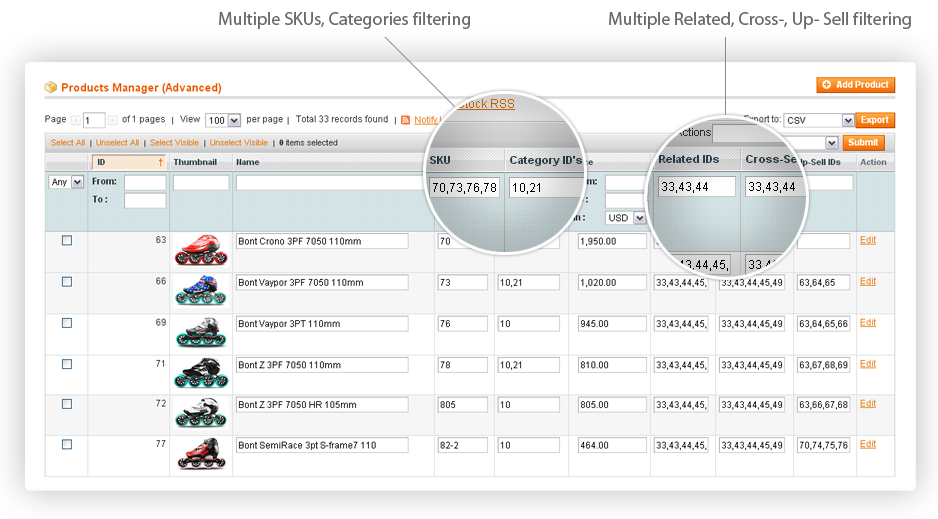The image size is (938, 519).
Task: Click up-sell field 70,74,75,76
Action: 823,445
